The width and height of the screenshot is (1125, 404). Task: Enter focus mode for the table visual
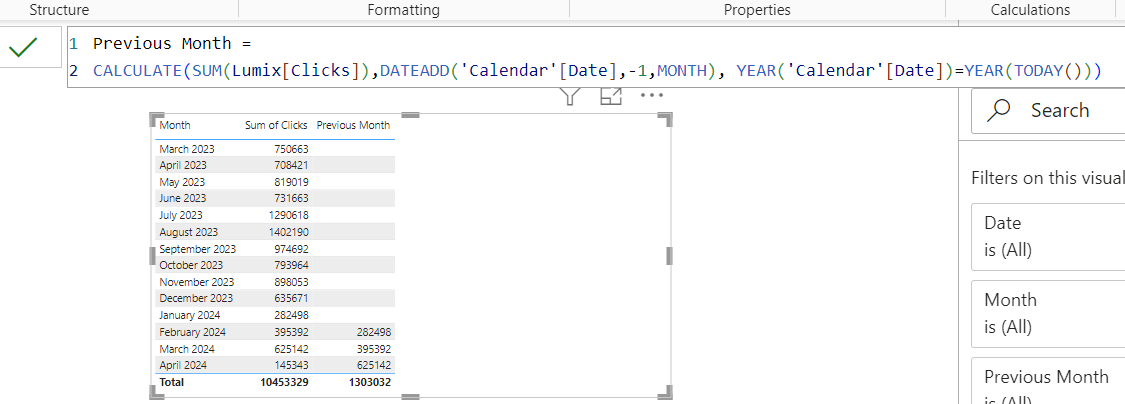(x=611, y=96)
